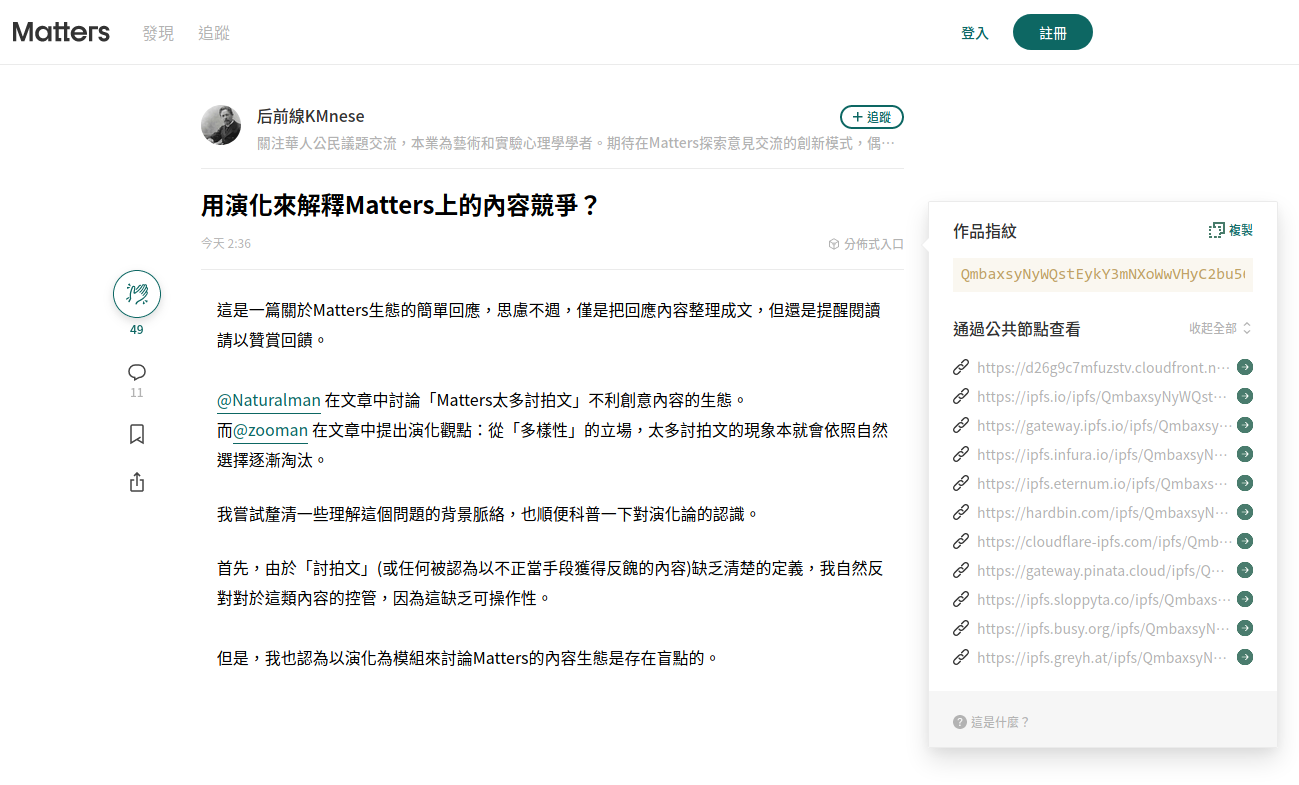Click 這是什麼？ help link
1299x785 pixels.
coord(1000,722)
